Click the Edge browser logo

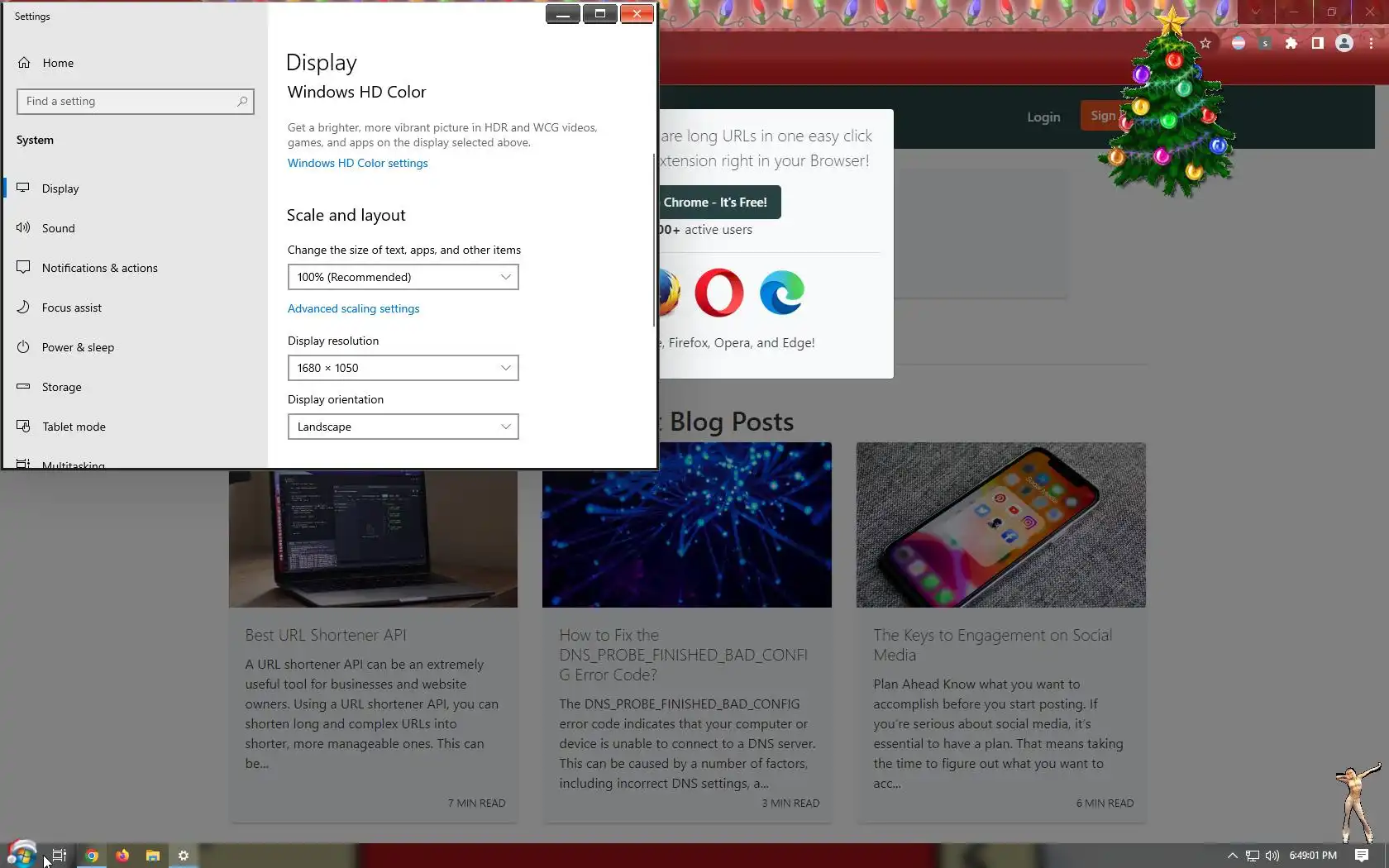781,293
